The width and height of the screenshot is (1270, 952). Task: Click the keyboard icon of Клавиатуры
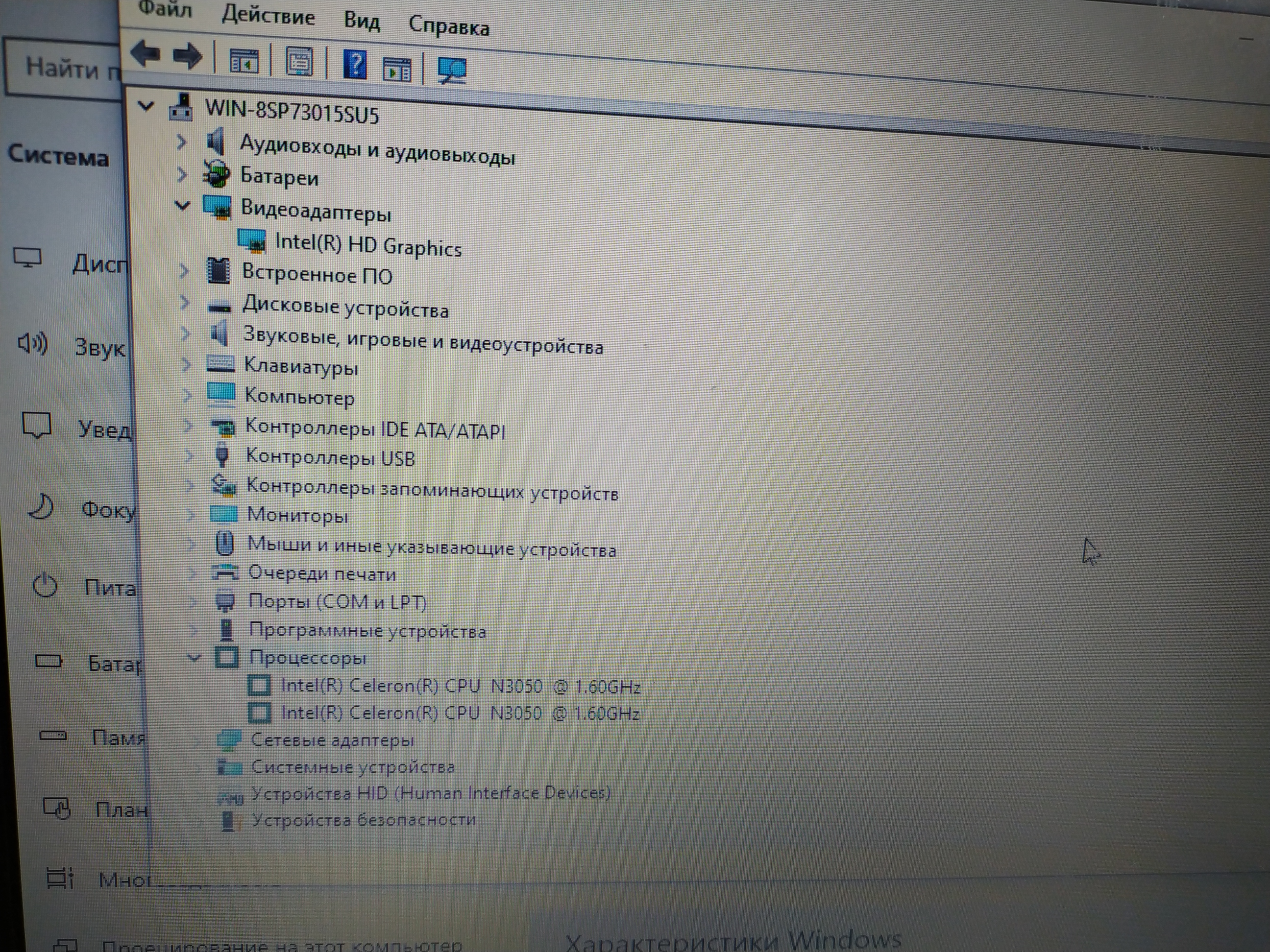point(220,364)
